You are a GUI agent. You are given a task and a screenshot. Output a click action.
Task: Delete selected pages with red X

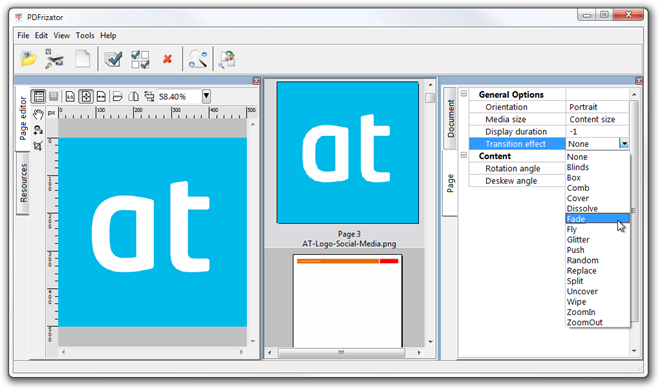click(x=167, y=59)
